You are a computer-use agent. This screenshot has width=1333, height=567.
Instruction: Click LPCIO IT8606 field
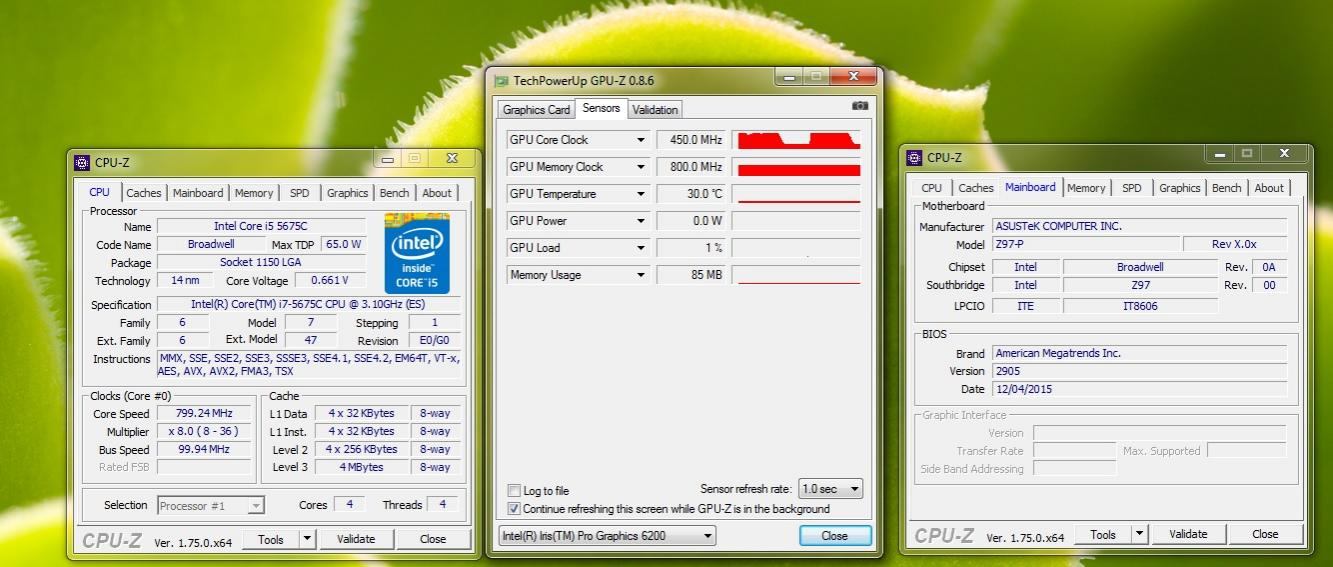point(1140,306)
